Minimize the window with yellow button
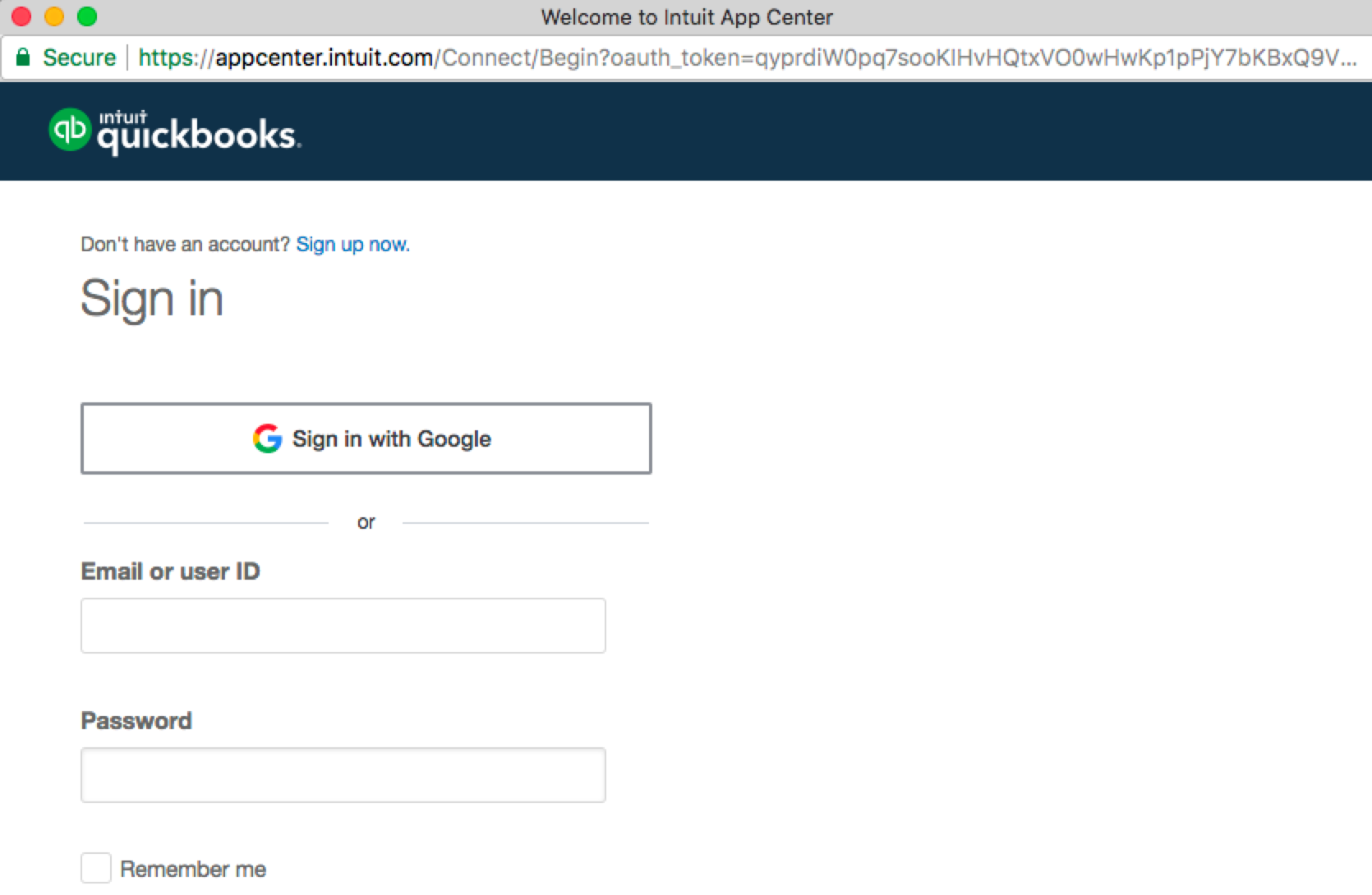 coord(54,16)
